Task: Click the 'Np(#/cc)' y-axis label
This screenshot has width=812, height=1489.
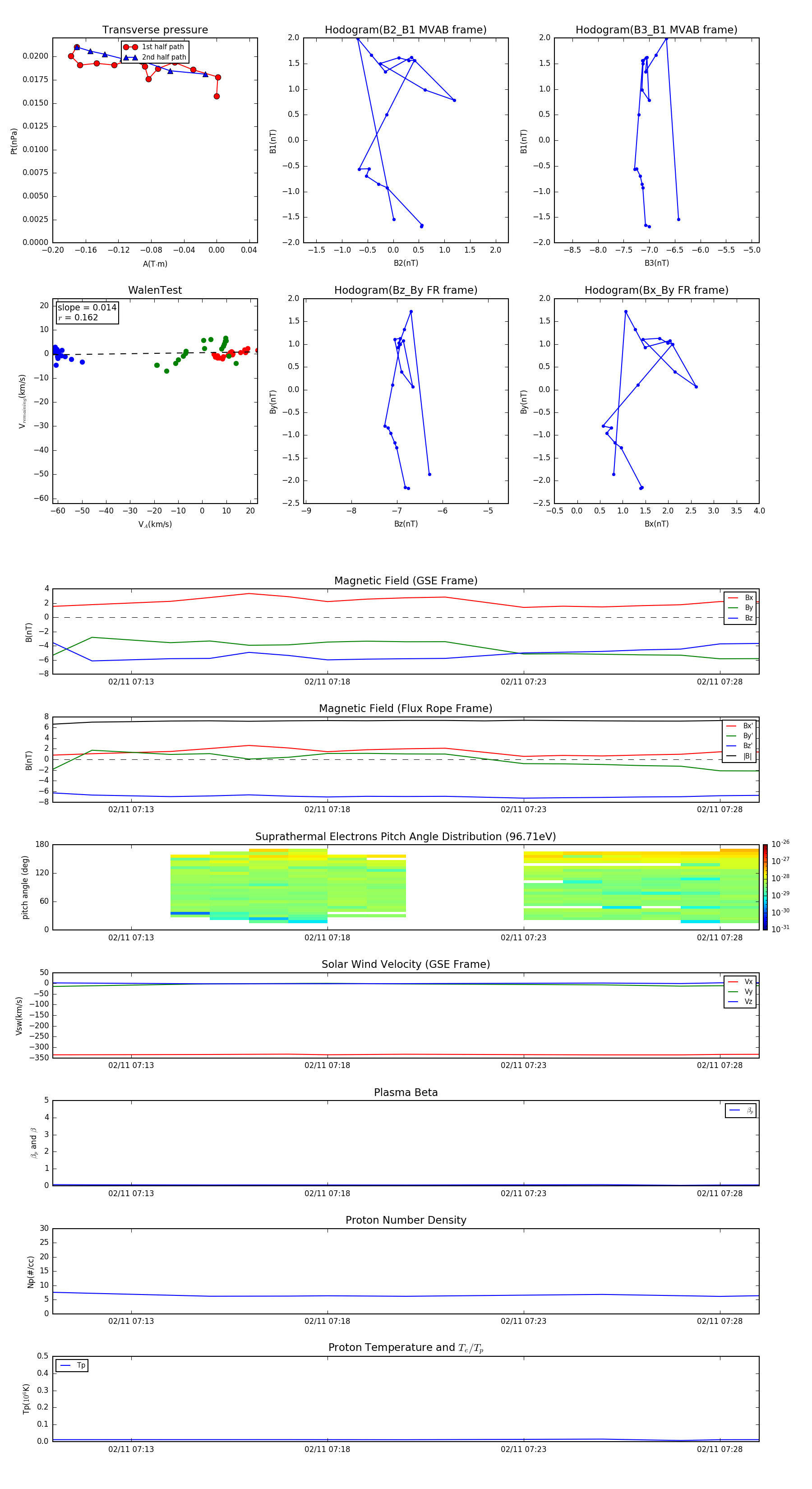Action: [x=31, y=1272]
